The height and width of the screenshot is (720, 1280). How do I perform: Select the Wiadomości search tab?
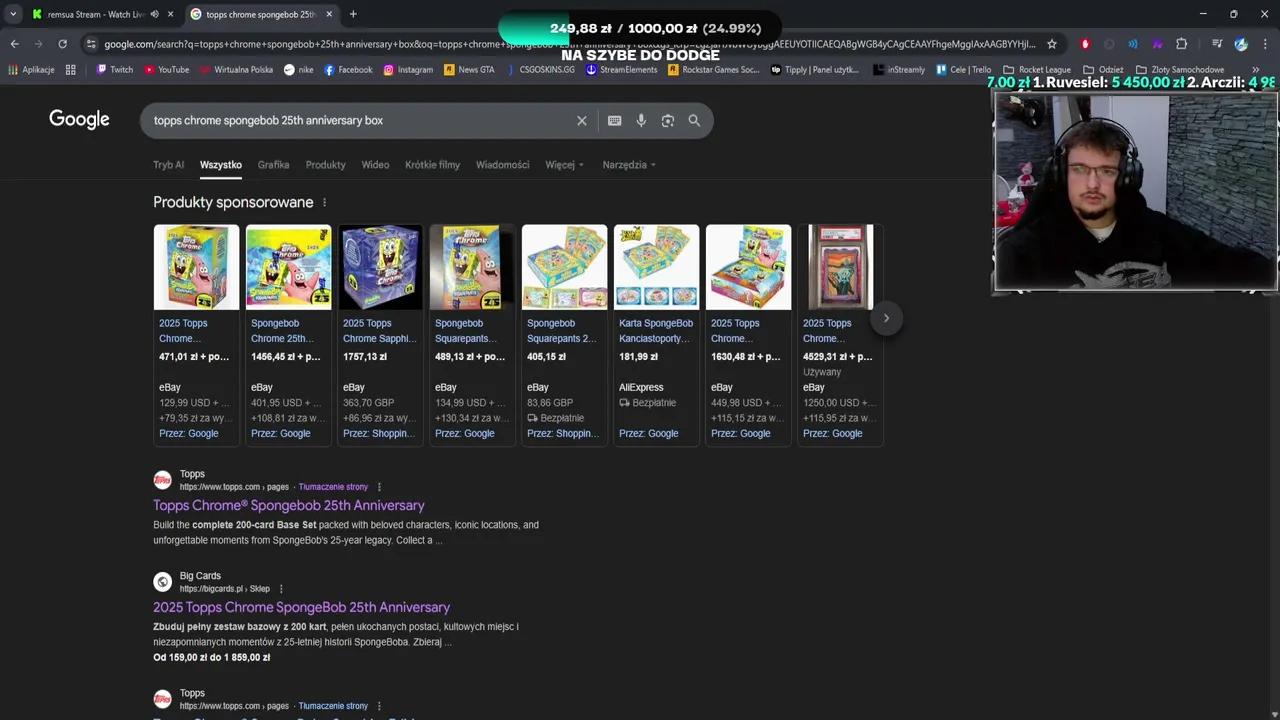[502, 165]
